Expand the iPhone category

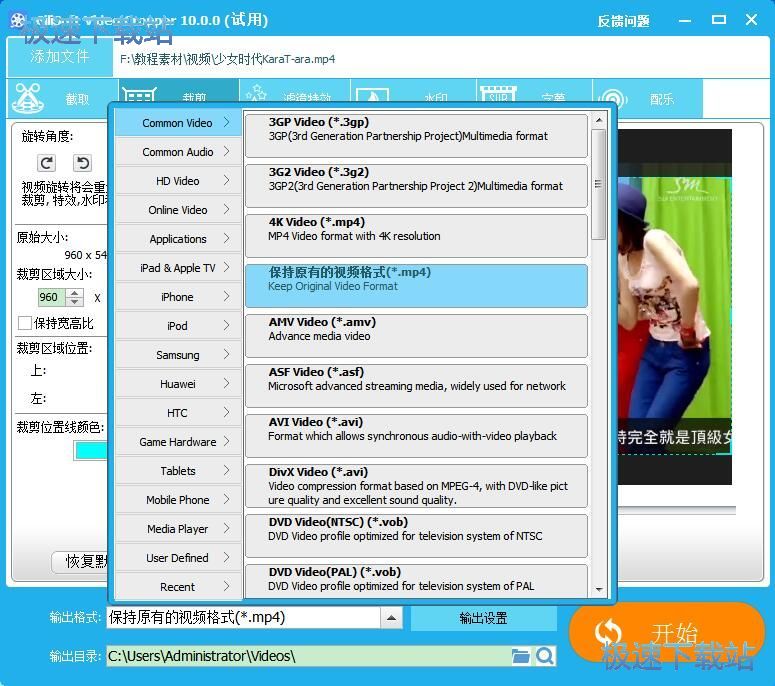coord(178,297)
